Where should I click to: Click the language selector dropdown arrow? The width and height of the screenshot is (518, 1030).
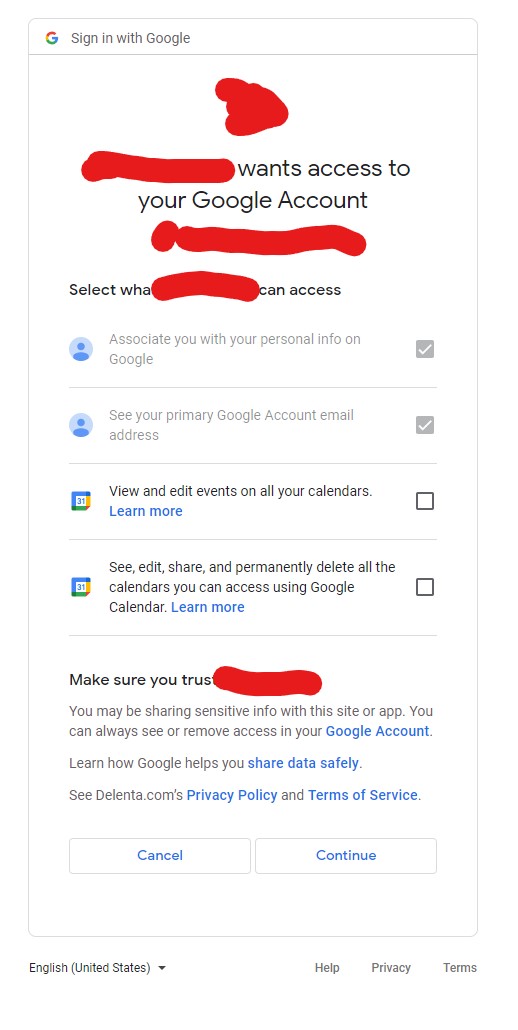[162, 968]
